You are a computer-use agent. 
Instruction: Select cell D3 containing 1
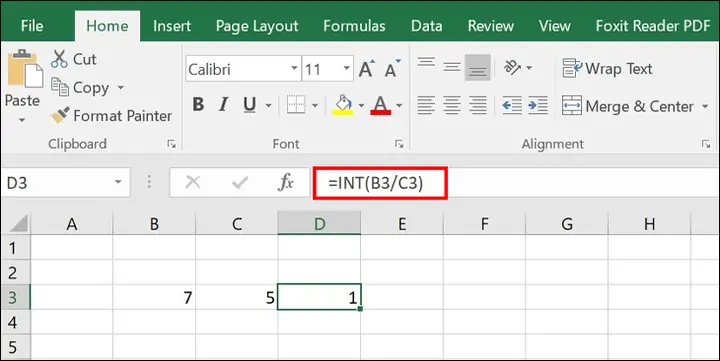pyautogui.click(x=319, y=297)
